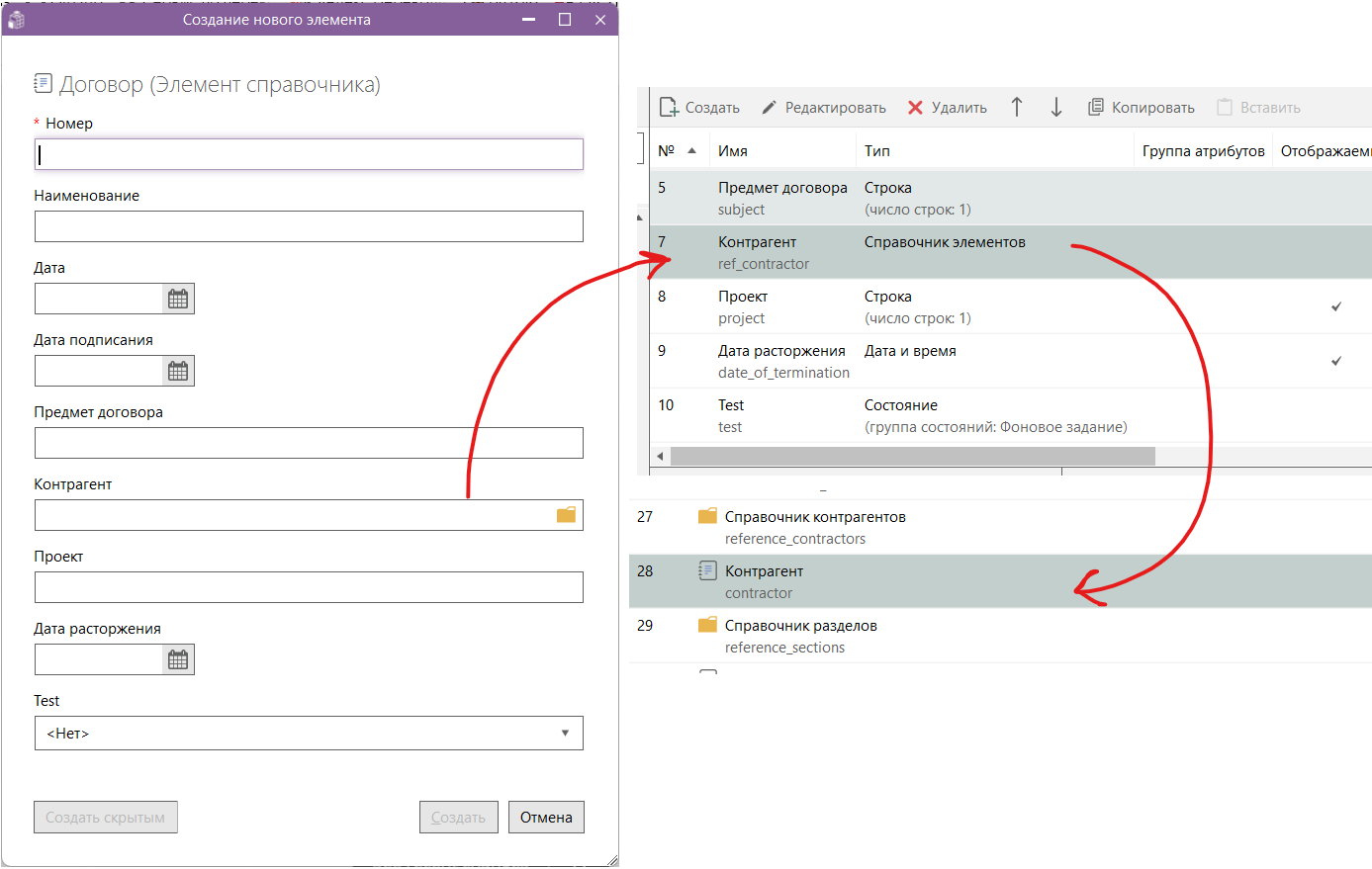
Task: Delete selected attribute with Удалить
Action: click(947, 107)
